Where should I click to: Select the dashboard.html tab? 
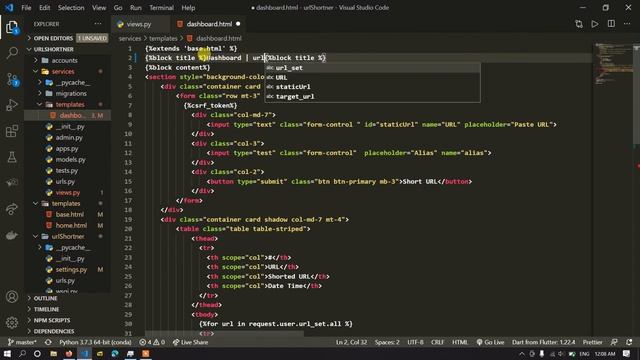coord(209,24)
